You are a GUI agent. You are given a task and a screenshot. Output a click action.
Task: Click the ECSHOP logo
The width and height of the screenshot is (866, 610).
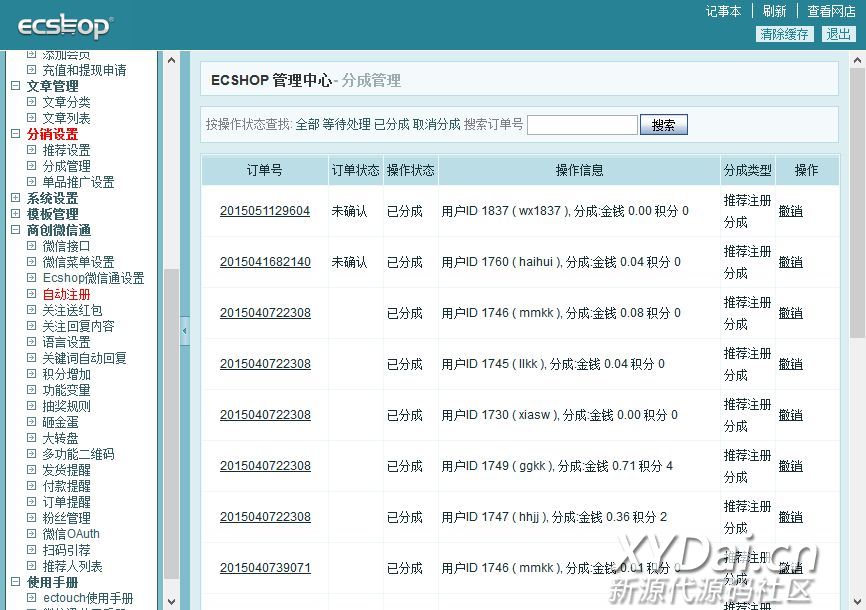tap(65, 25)
